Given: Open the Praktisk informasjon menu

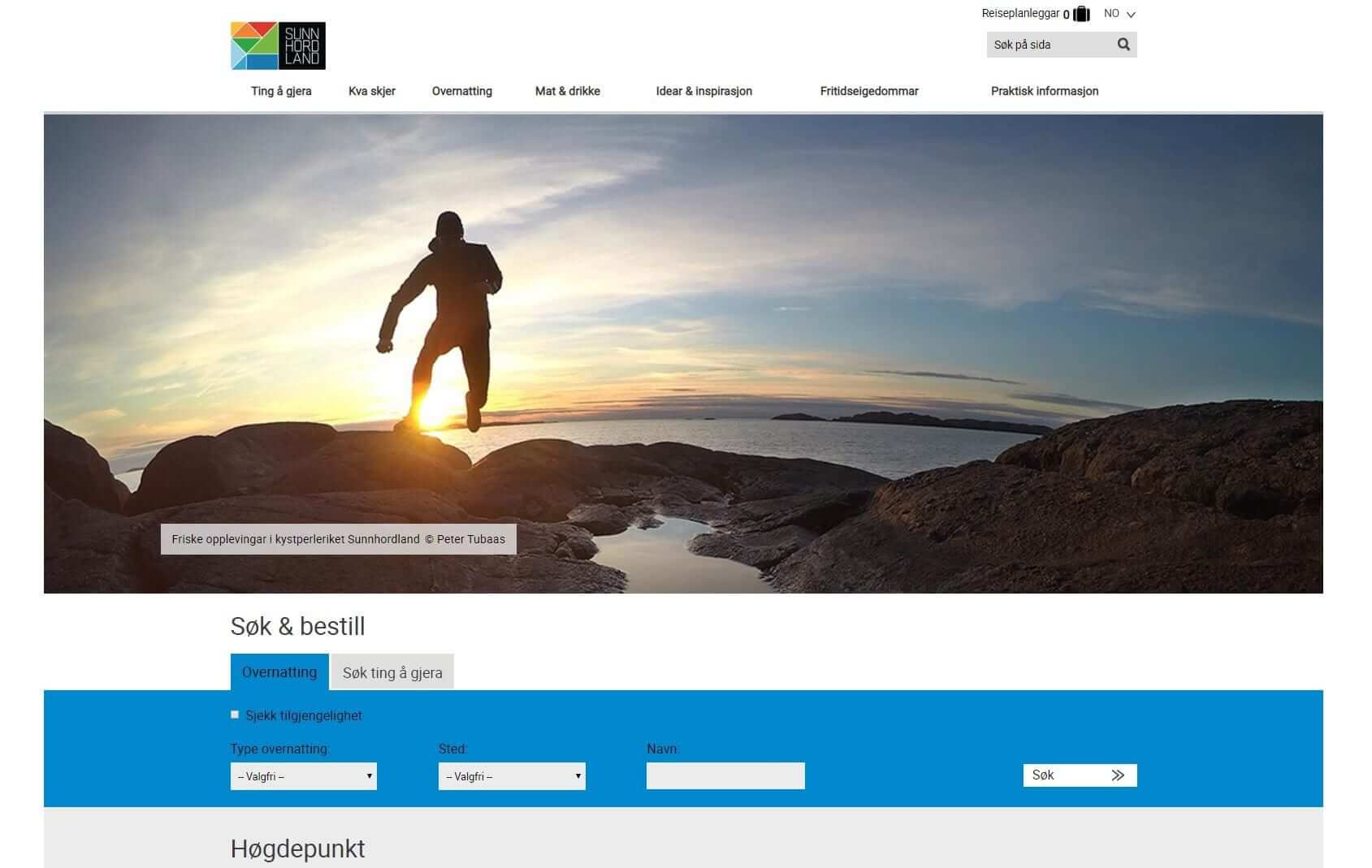Looking at the screenshot, I should [1045, 91].
